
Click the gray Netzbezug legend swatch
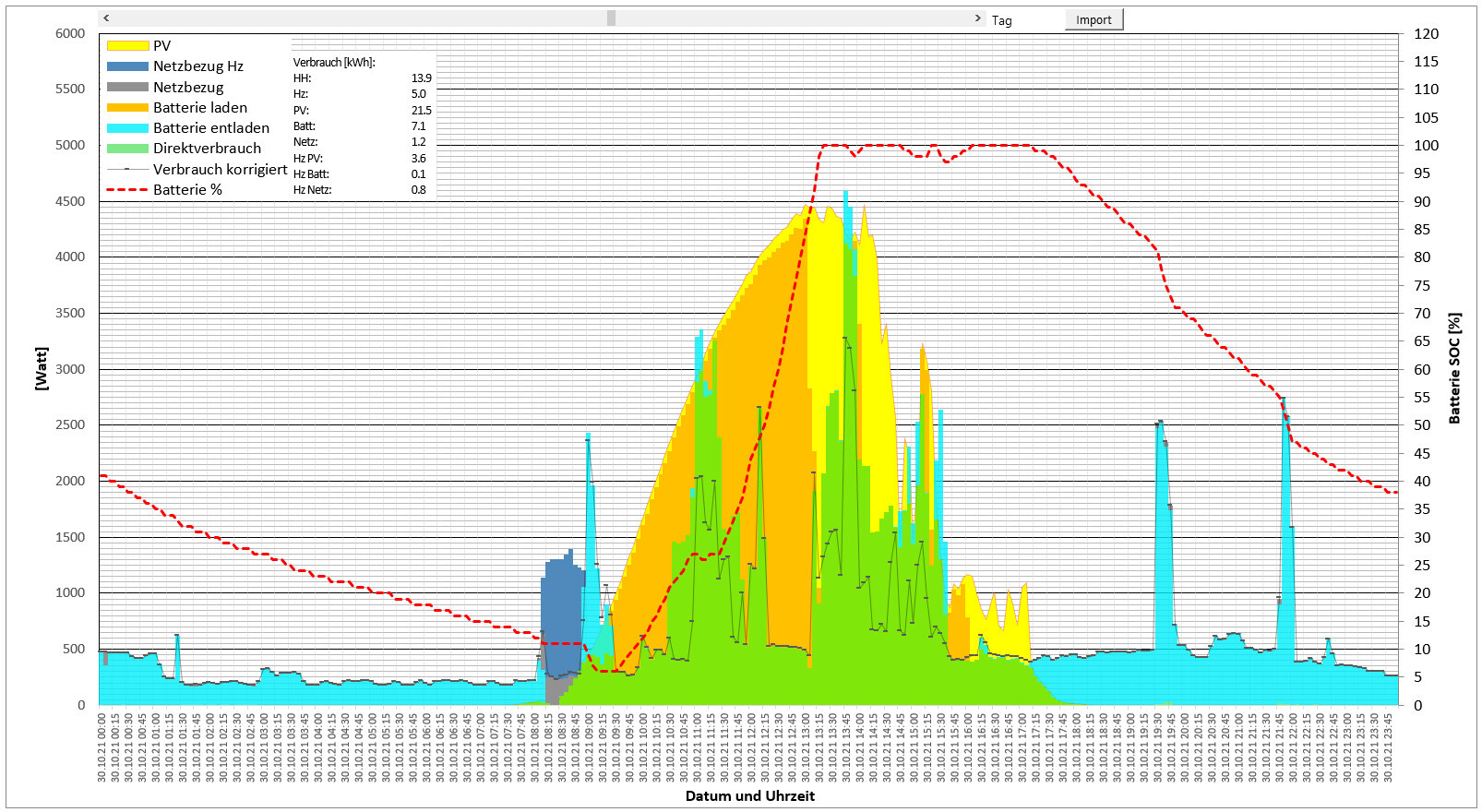point(127,87)
